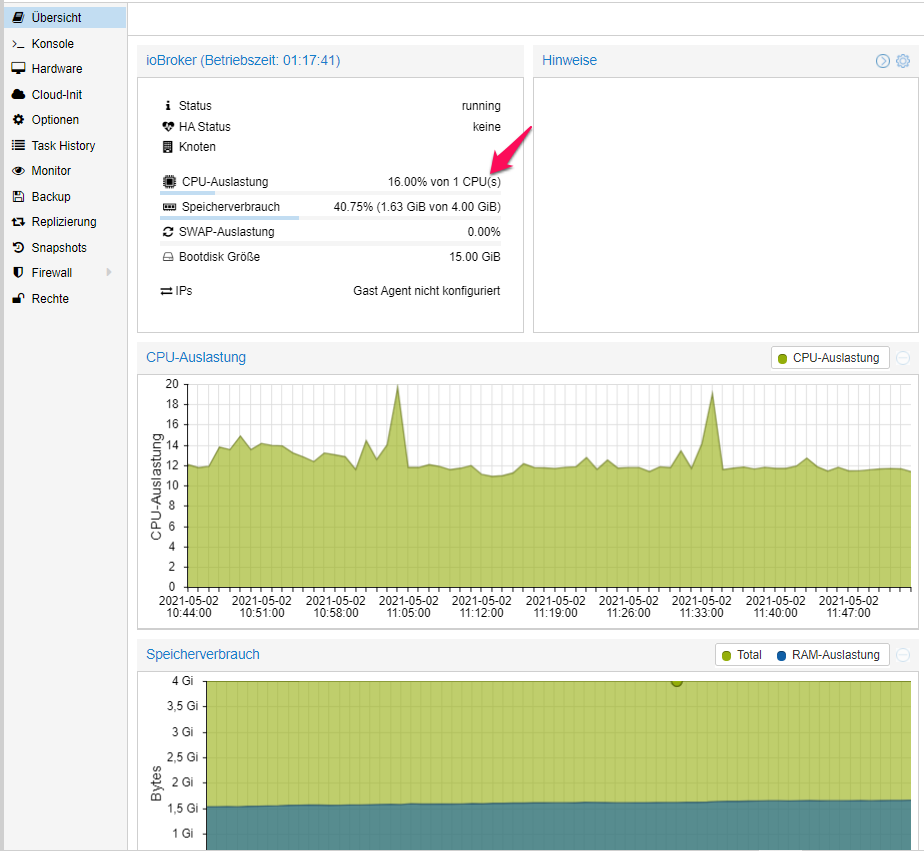Image resolution: width=924 pixels, height=851 pixels.
Task: Expand the Firewall submenu arrow
Action: coord(109,272)
